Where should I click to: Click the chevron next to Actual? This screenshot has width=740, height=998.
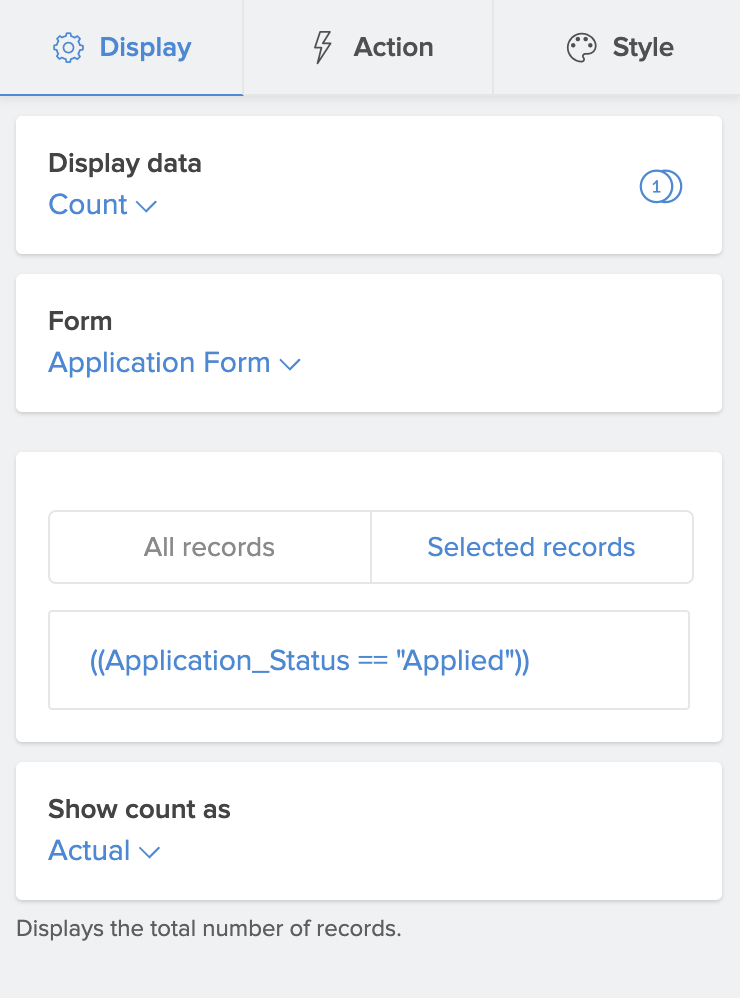(149, 853)
